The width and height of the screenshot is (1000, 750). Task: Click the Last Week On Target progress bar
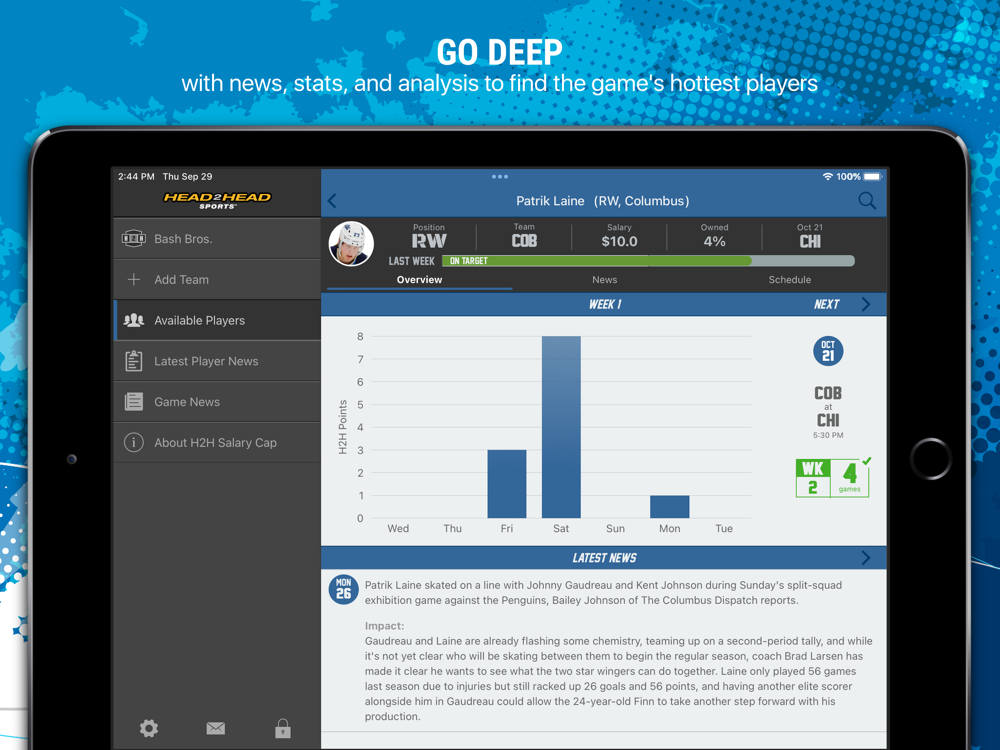point(648,261)
